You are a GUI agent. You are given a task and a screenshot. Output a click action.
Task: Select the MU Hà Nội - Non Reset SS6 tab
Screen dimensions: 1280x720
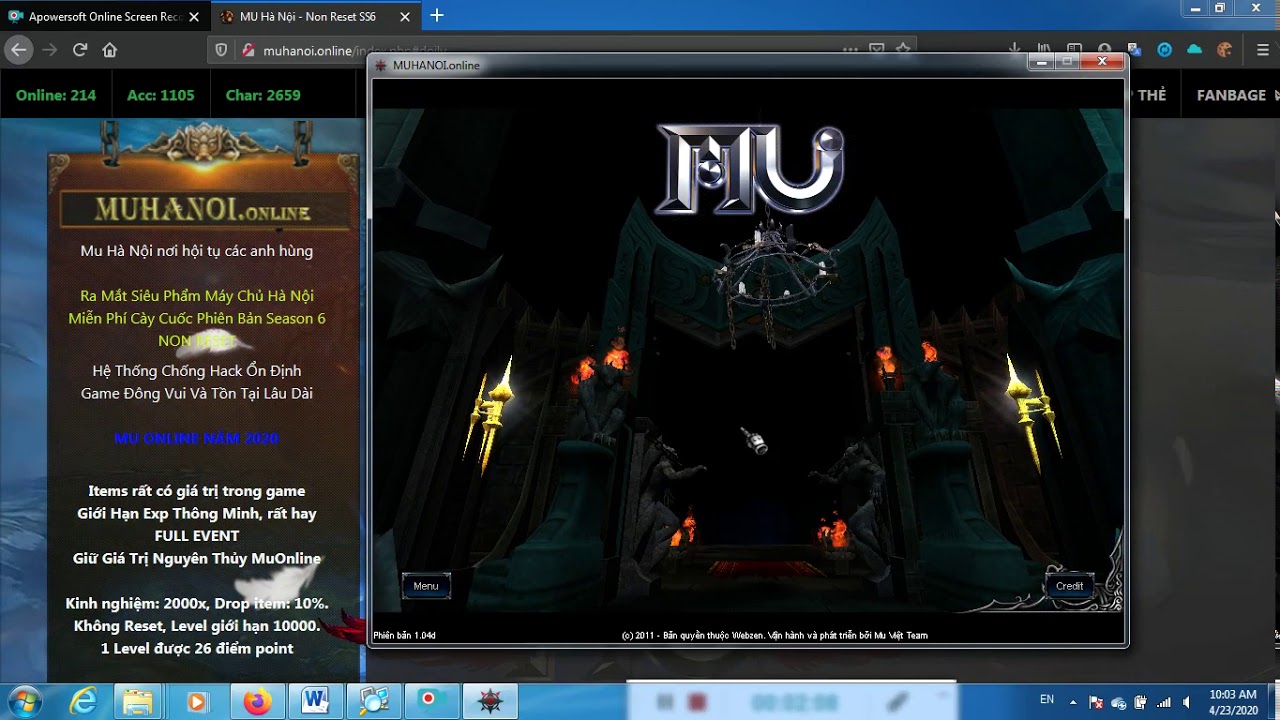[315, 17]
